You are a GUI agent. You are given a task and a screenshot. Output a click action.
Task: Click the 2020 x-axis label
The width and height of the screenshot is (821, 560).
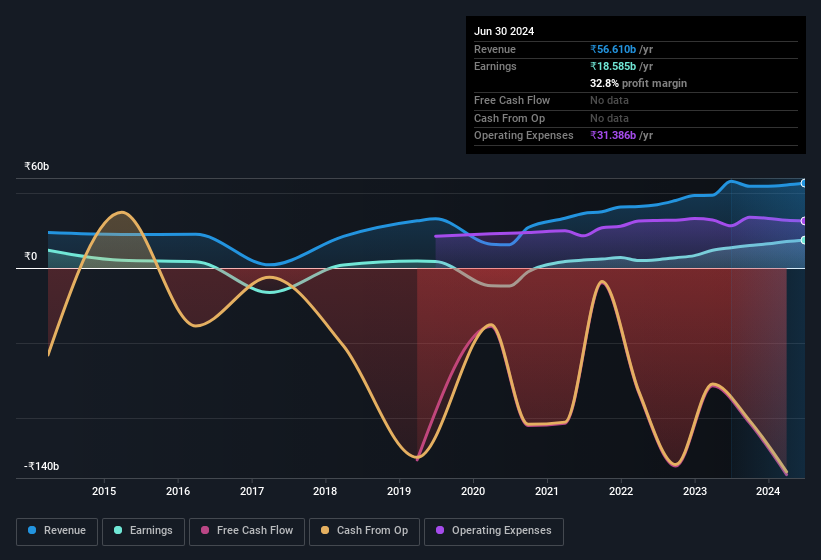click(473, 491)
